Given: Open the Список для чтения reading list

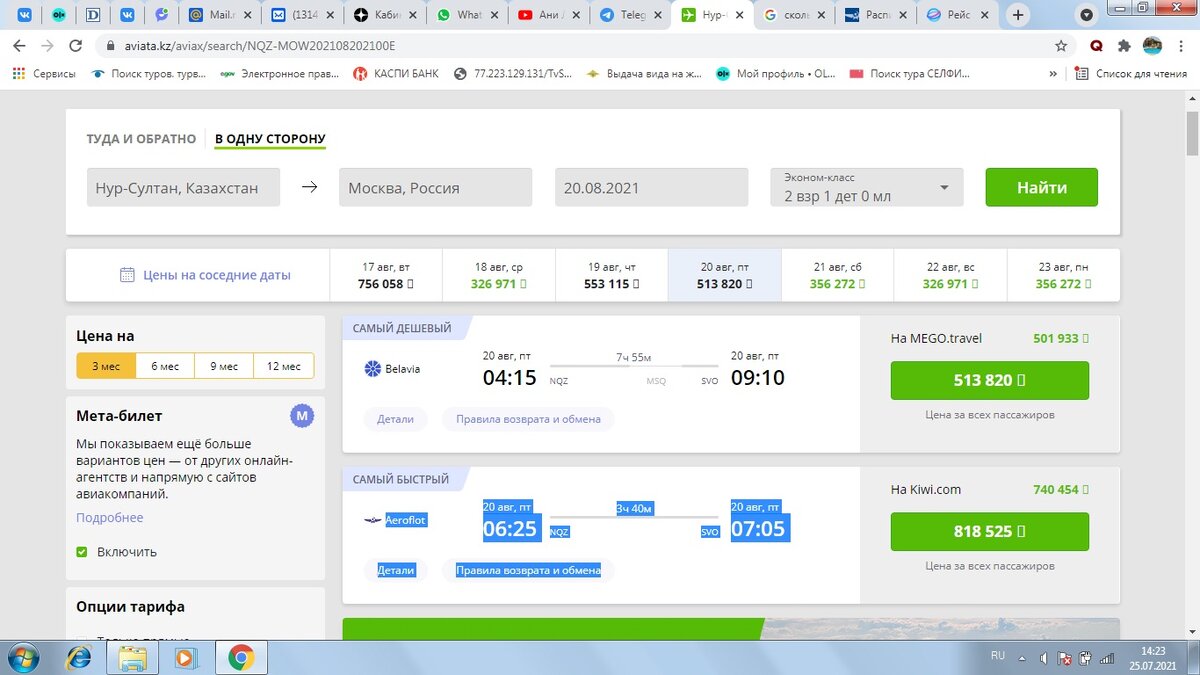Looking at the screenshot, I should click(x=1131, y=73).
